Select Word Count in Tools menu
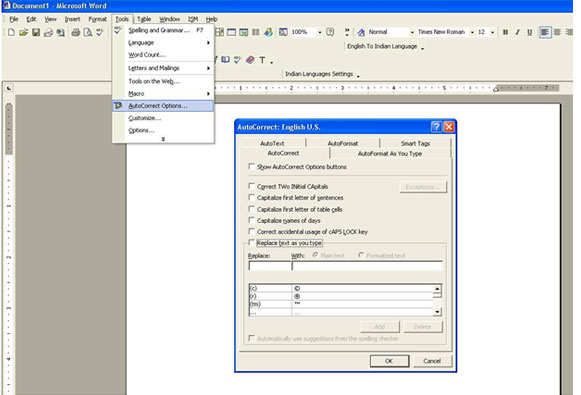 (x=147, y=55)
